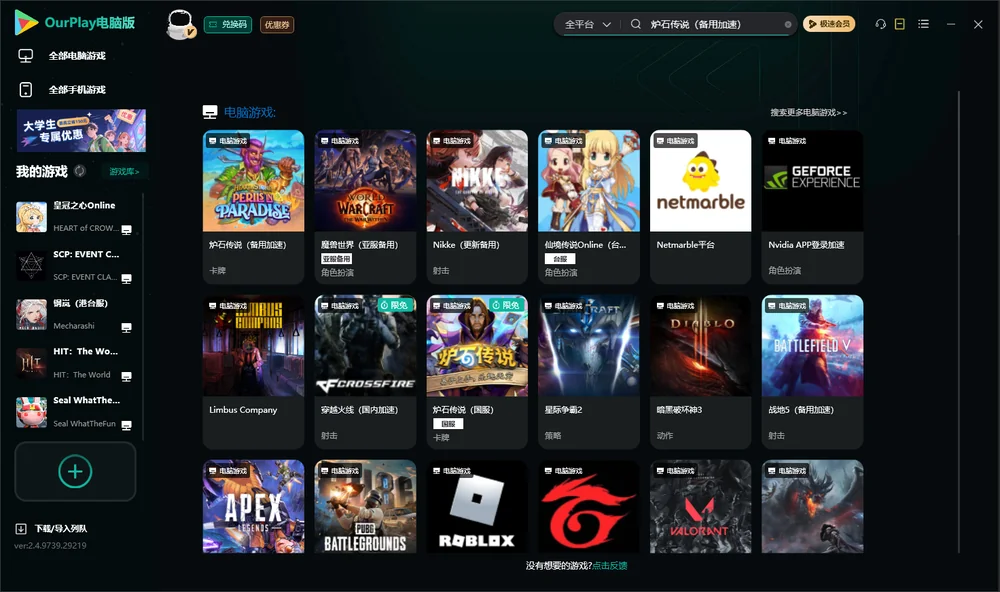
Task: Open 下载/导入列队 download queue
Action: (61, 528)
